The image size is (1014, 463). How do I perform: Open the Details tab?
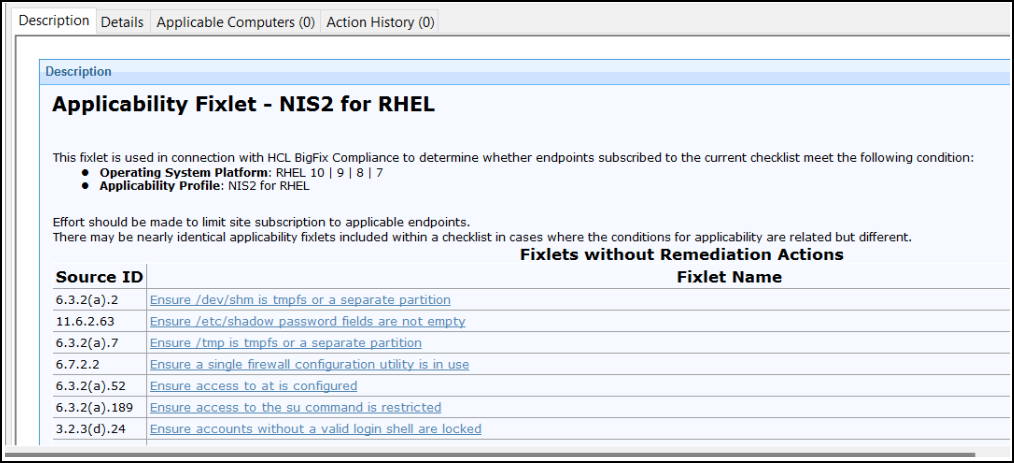122,22
